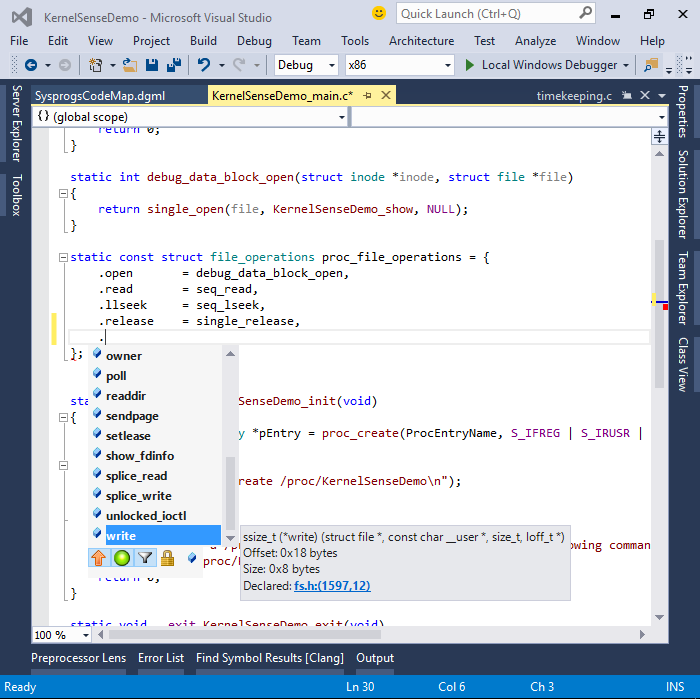
Task: Open the New Project dropdown arrow
Action: [112, 66]
